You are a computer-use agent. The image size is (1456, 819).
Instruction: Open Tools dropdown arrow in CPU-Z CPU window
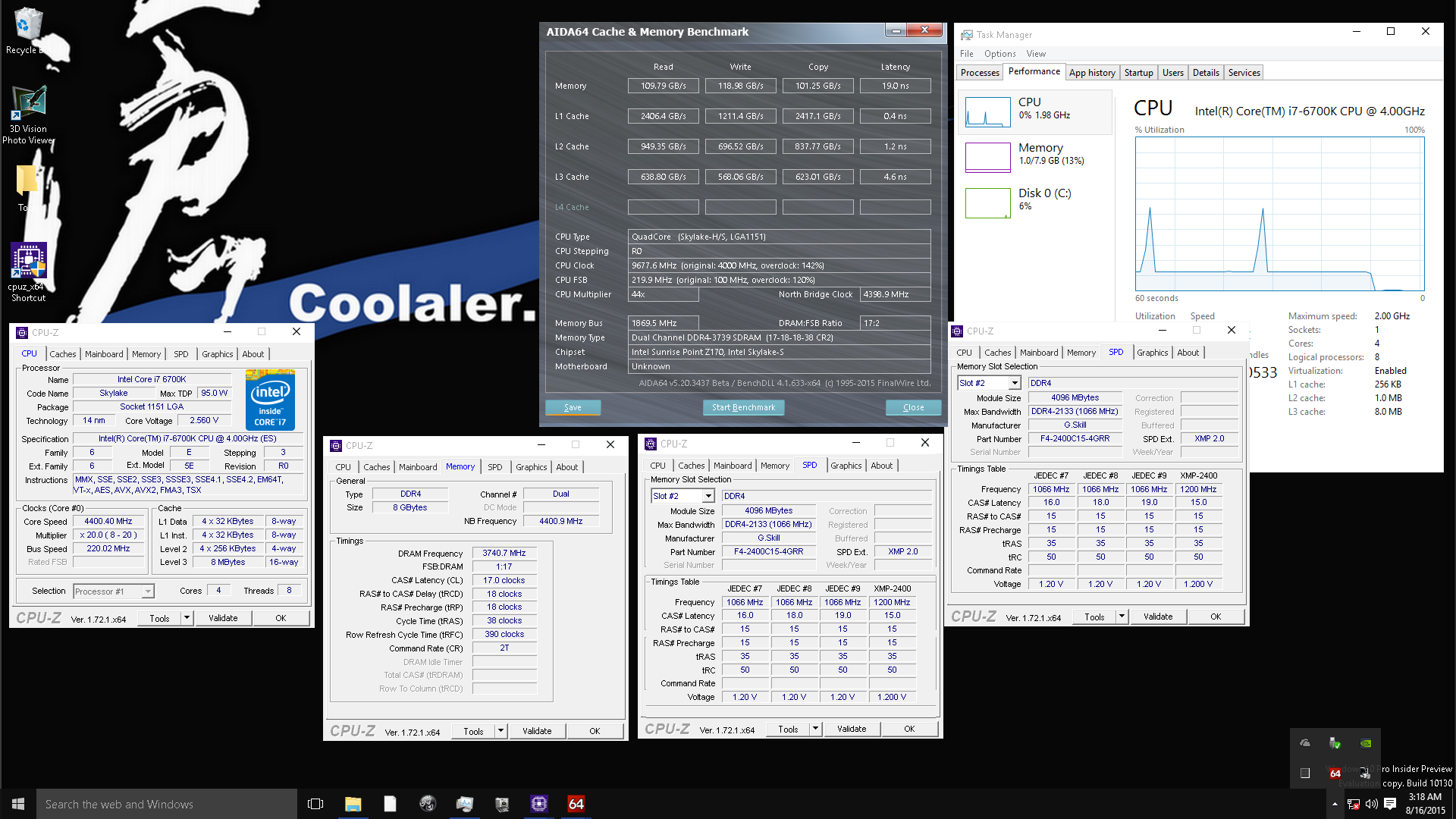187,618
